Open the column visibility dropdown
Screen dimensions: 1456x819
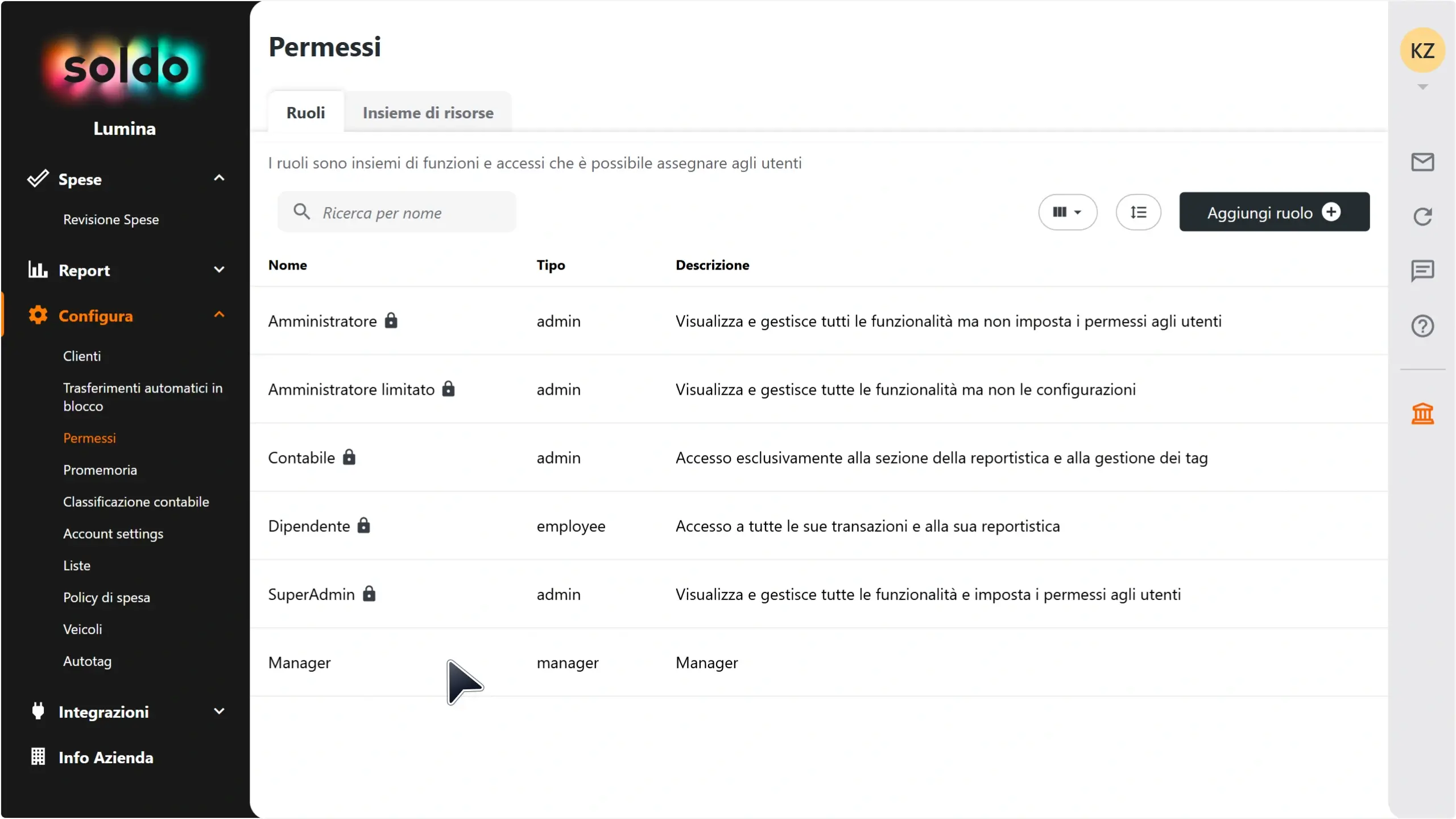pos(1068,212)
